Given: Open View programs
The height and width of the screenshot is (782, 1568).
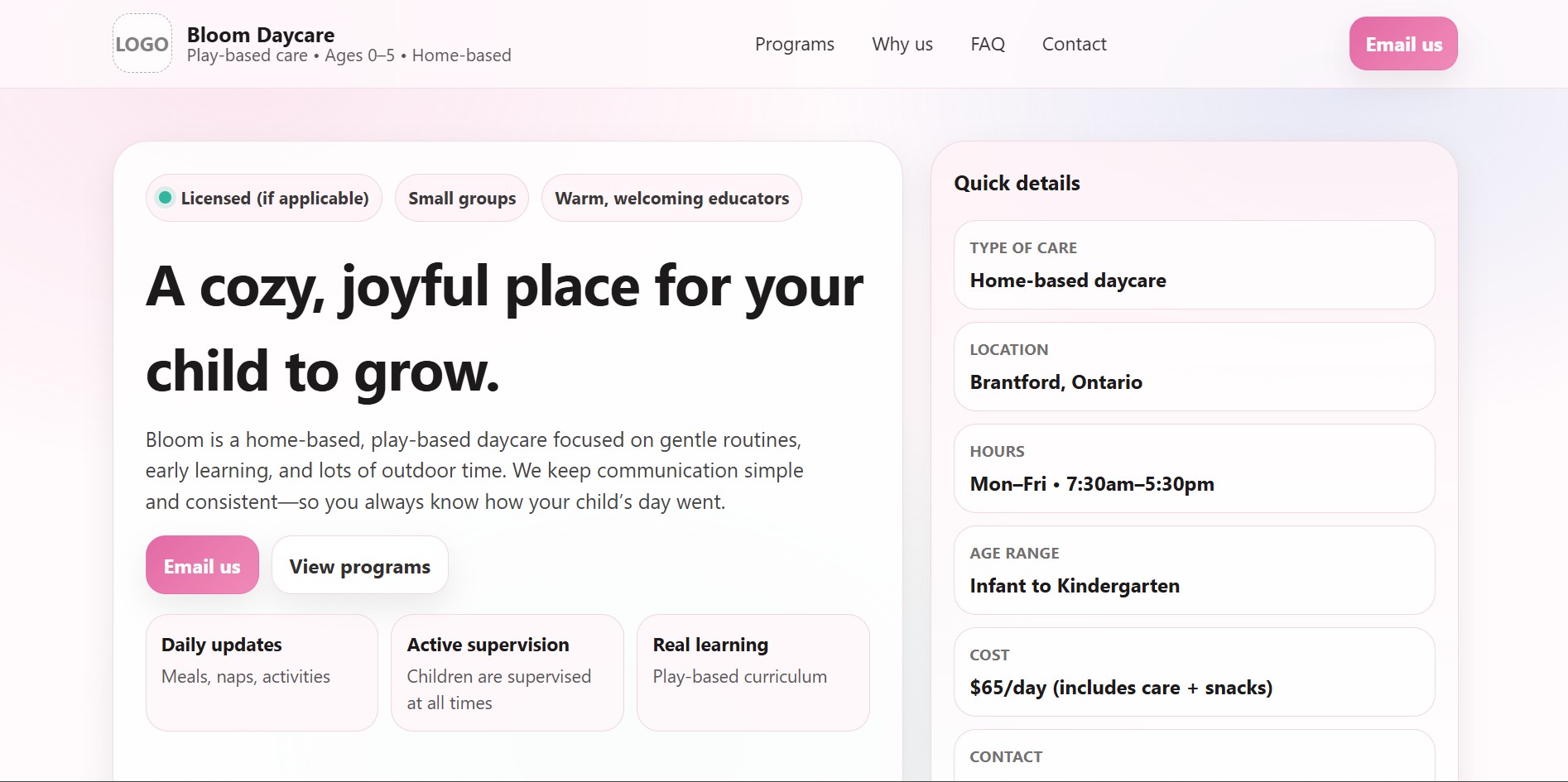Looking at the screenshot, I should (359, 565).
